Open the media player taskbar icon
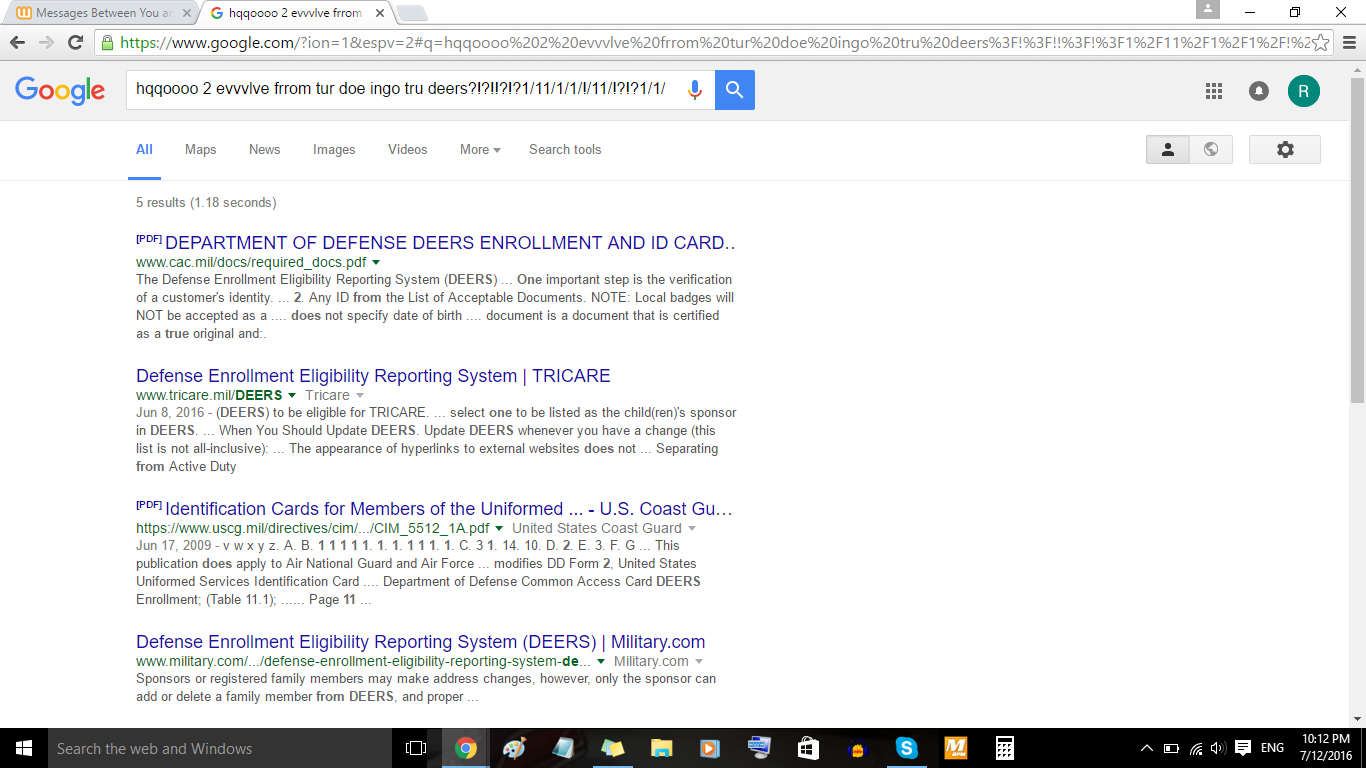This screenshot has height=768, width=1366. pyautogui.click(x=709, y=748)
